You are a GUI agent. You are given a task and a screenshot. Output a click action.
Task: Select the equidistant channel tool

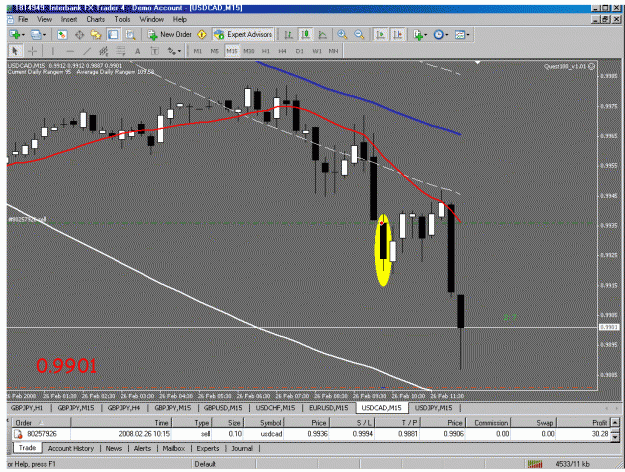coord(104,51)
